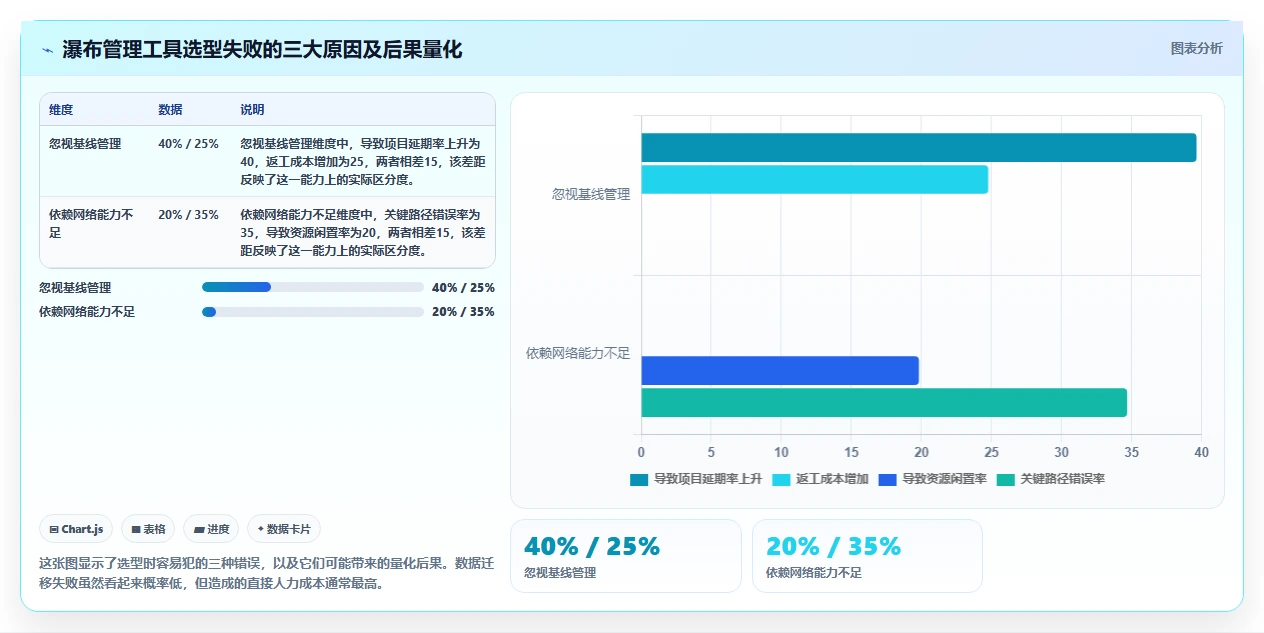Click the lightning icon beside the title
1264x633 pixels.
[48, 50]
